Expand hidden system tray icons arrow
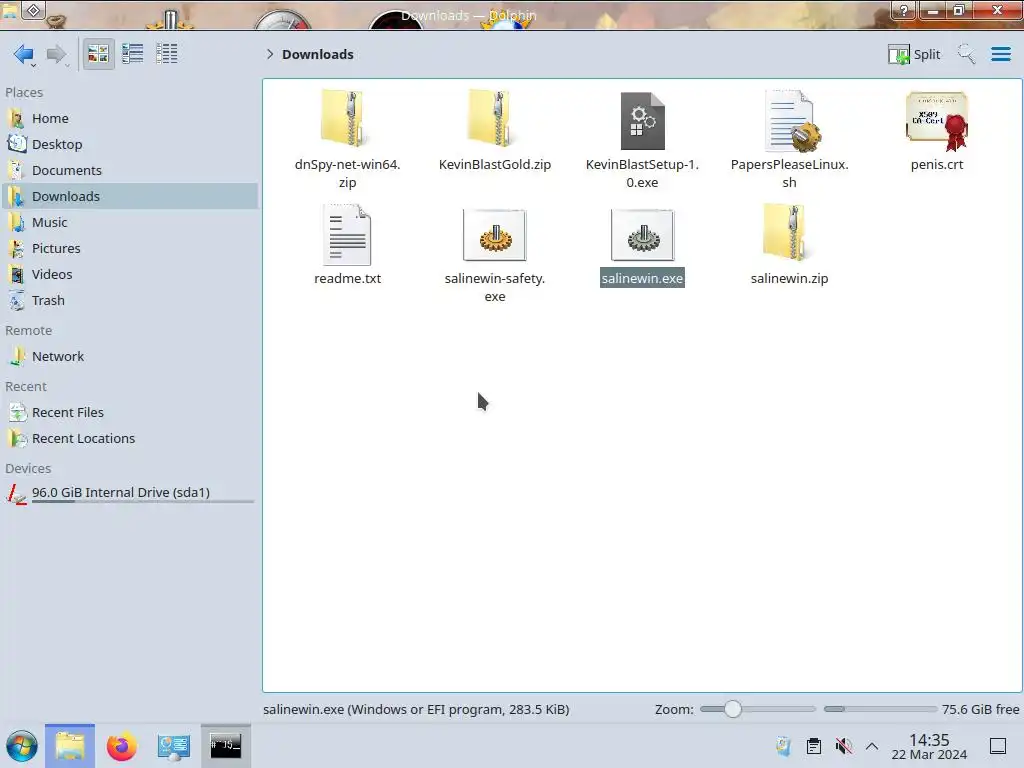This screenshot has width=1024, height=768. (872, 746)
